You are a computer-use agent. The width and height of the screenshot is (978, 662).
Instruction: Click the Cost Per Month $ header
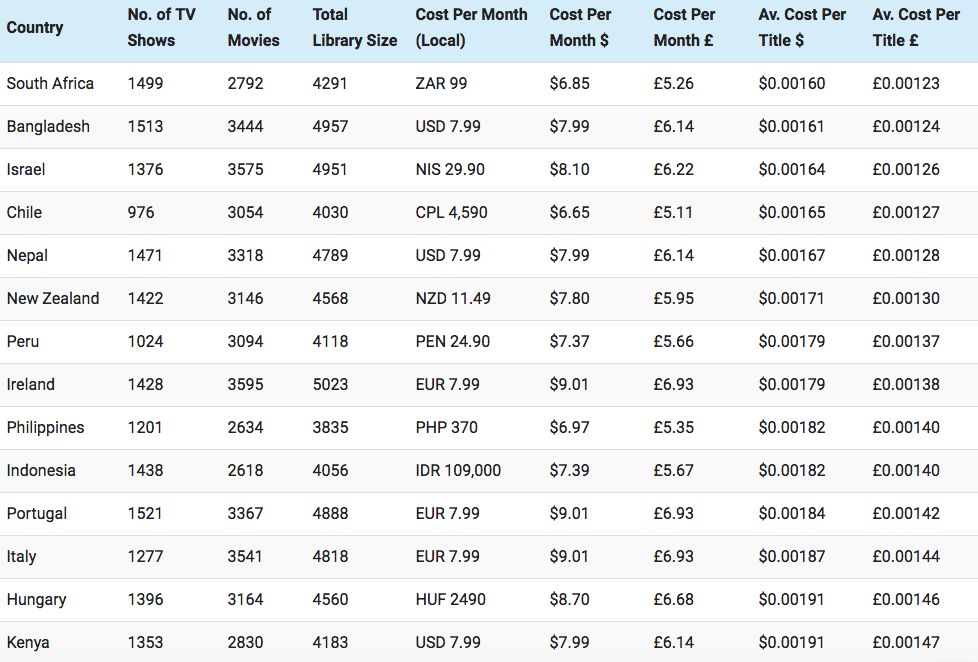point(580,28)
